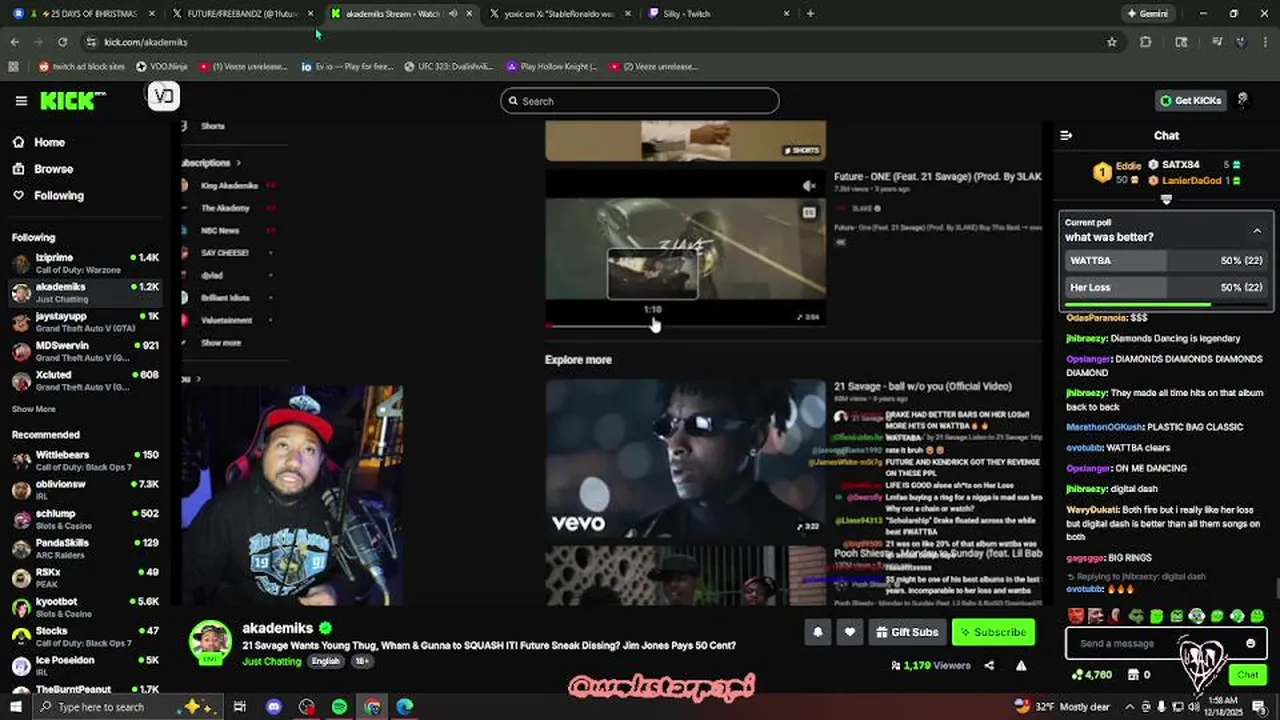Screen dimensions: 1280x720
Task: Click the address bar URL
Action: point(146,42)
